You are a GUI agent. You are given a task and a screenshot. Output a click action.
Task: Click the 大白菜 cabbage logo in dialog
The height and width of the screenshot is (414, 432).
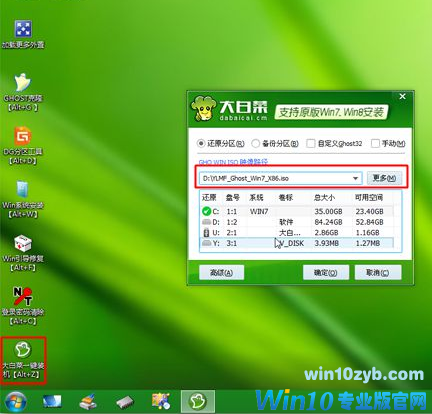point(203,108)
